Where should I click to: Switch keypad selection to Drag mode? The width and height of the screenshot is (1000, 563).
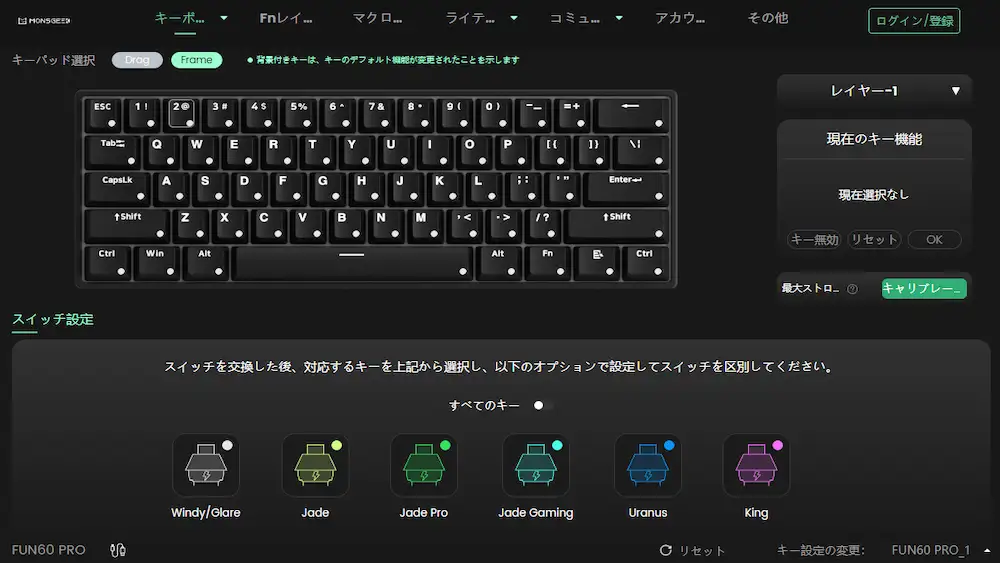pos(137,60)
